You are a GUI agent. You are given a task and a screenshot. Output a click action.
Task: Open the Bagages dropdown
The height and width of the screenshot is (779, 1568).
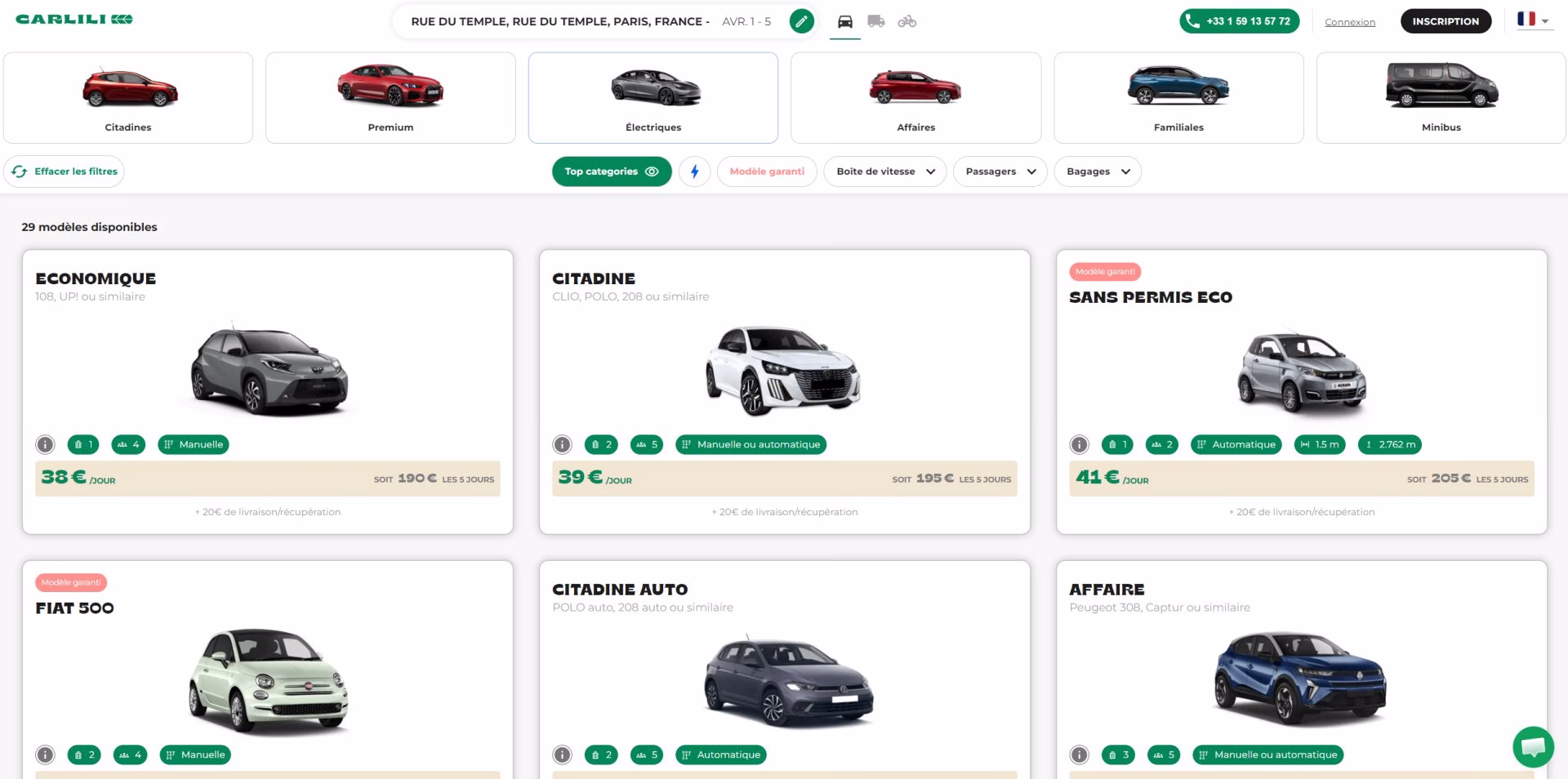1098,171
